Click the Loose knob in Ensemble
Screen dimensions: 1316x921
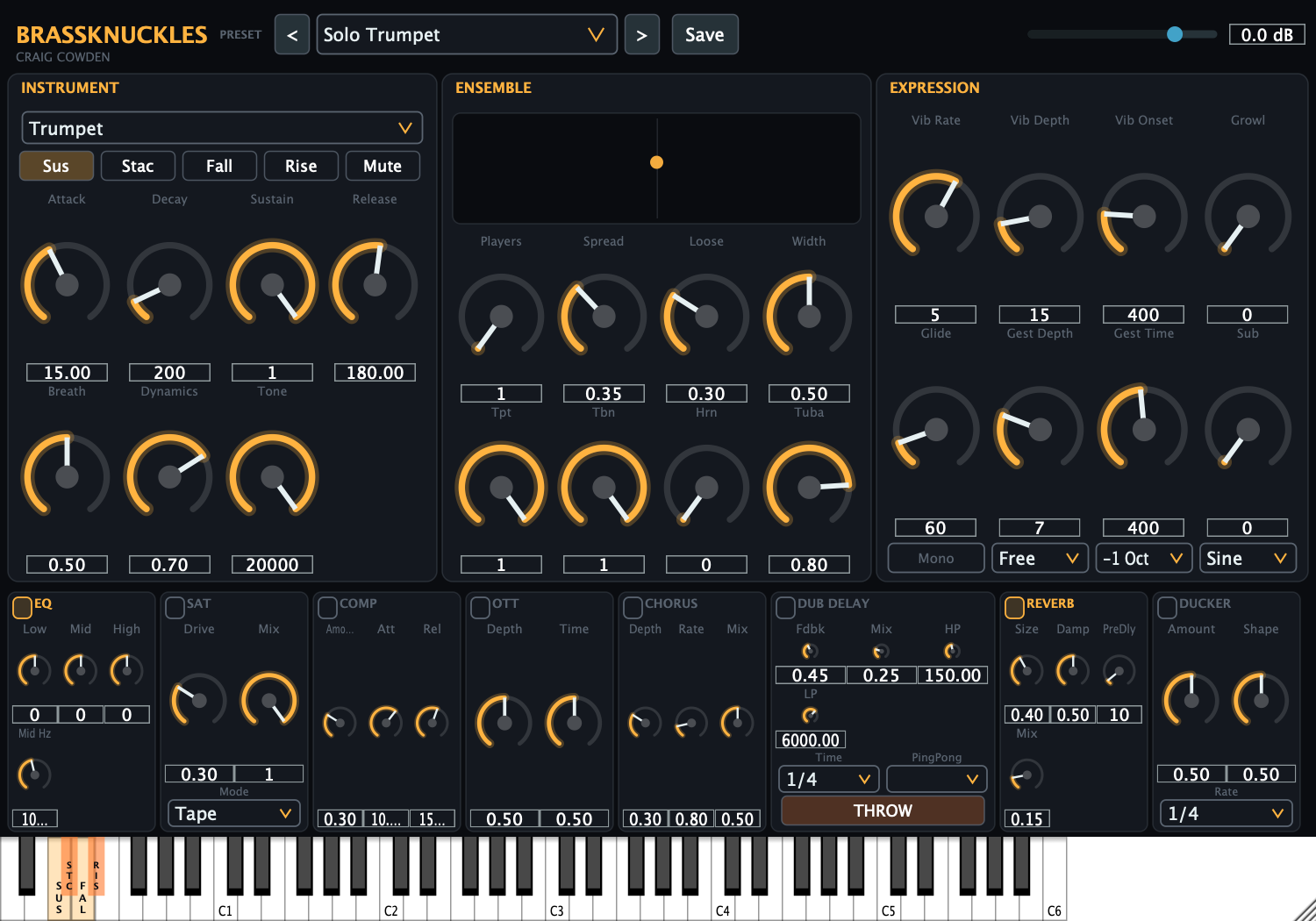point(706,316)
